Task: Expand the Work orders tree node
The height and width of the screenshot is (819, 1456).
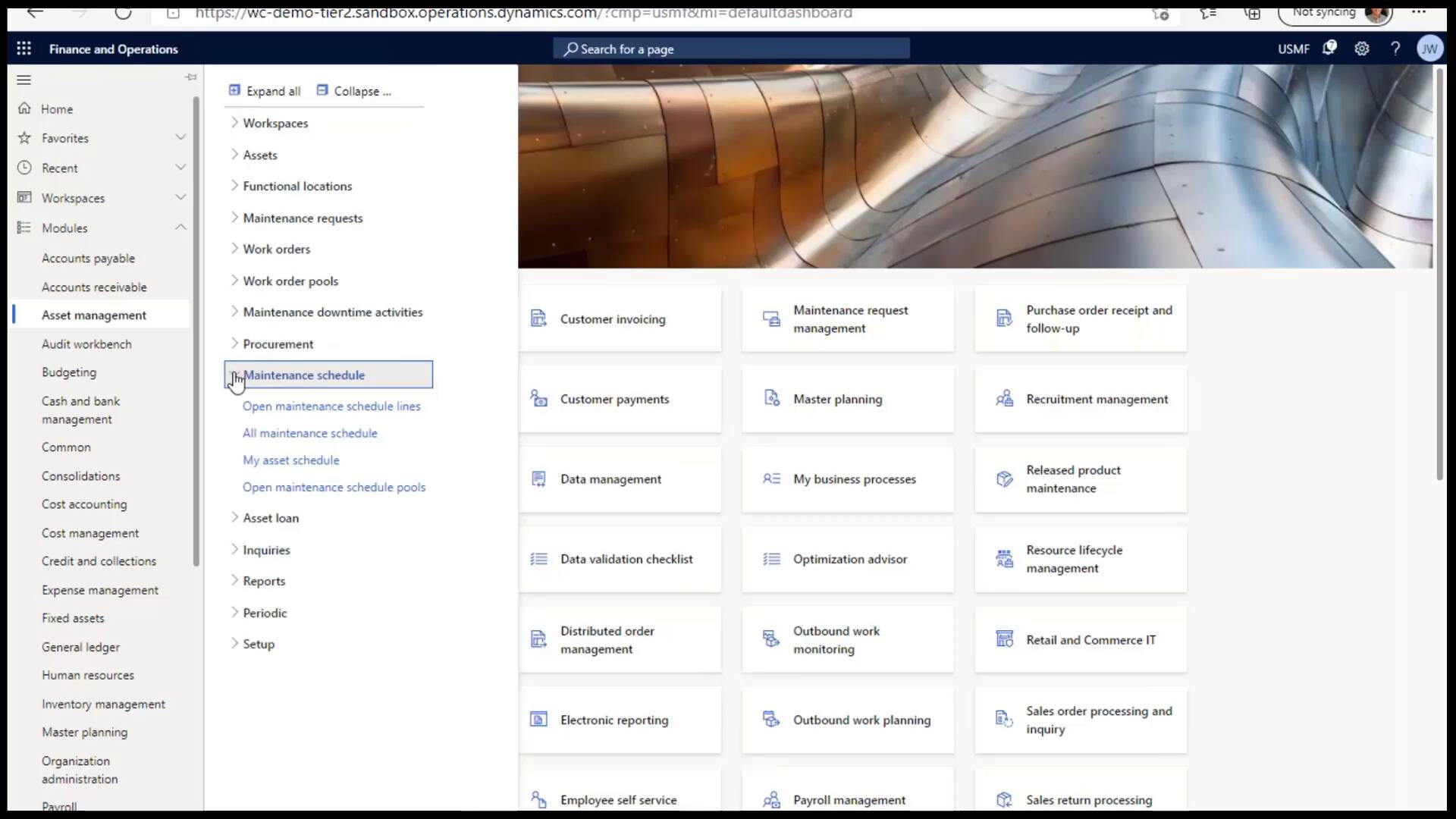Action: (234, 249)
